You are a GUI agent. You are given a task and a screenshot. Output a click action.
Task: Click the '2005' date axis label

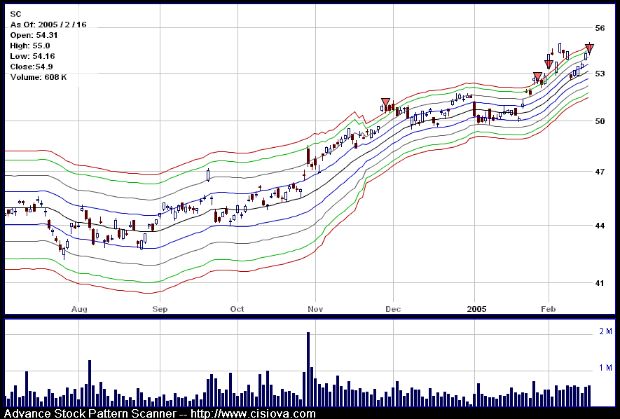(476, 309)
